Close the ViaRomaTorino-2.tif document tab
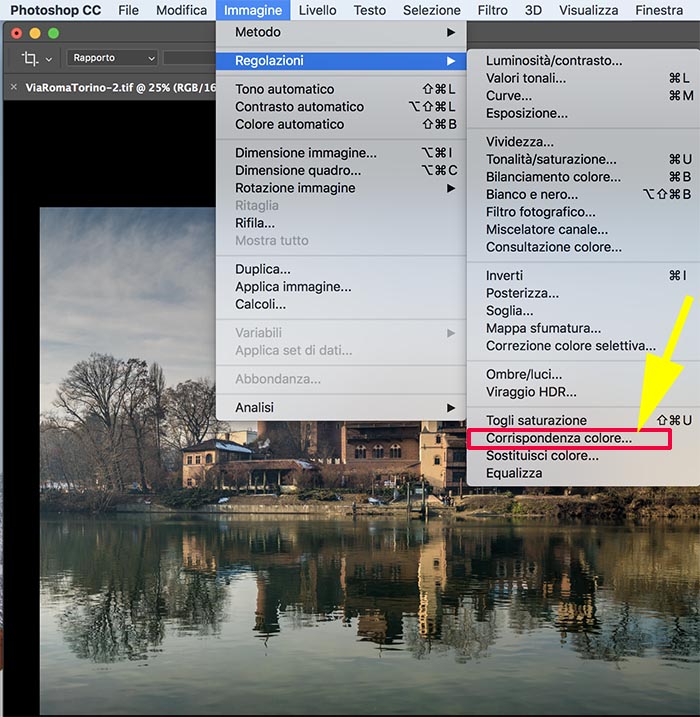The height and width of the screenshot is (717, 700). [x=14, y=87]
